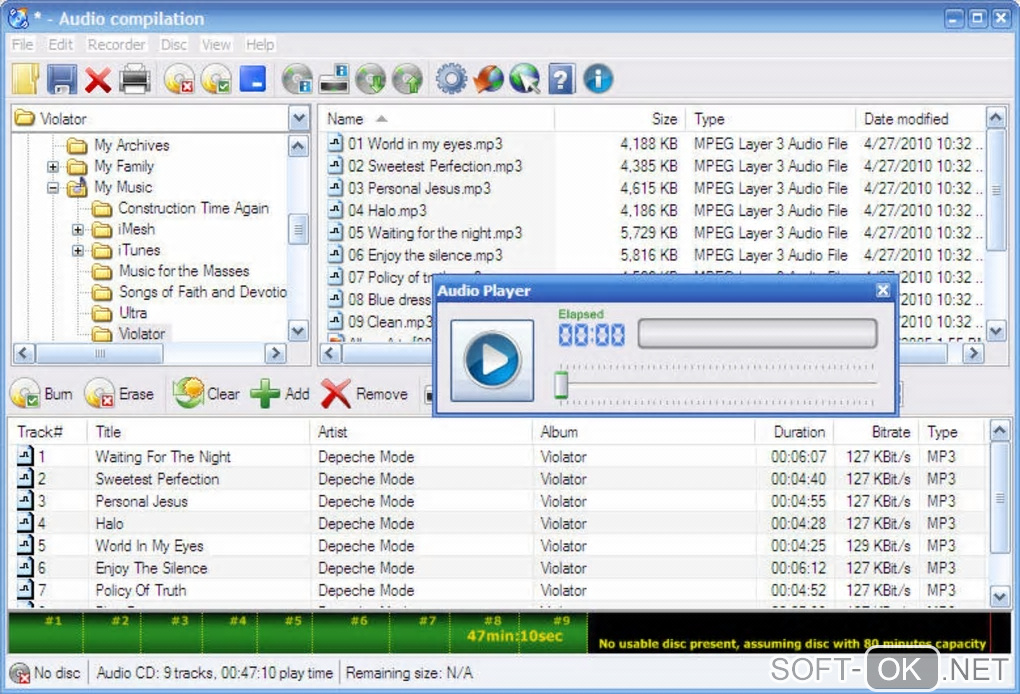The height and width of the screenshot is (694, 1020).
Task: Open the File menu
Action: [22, 45]
